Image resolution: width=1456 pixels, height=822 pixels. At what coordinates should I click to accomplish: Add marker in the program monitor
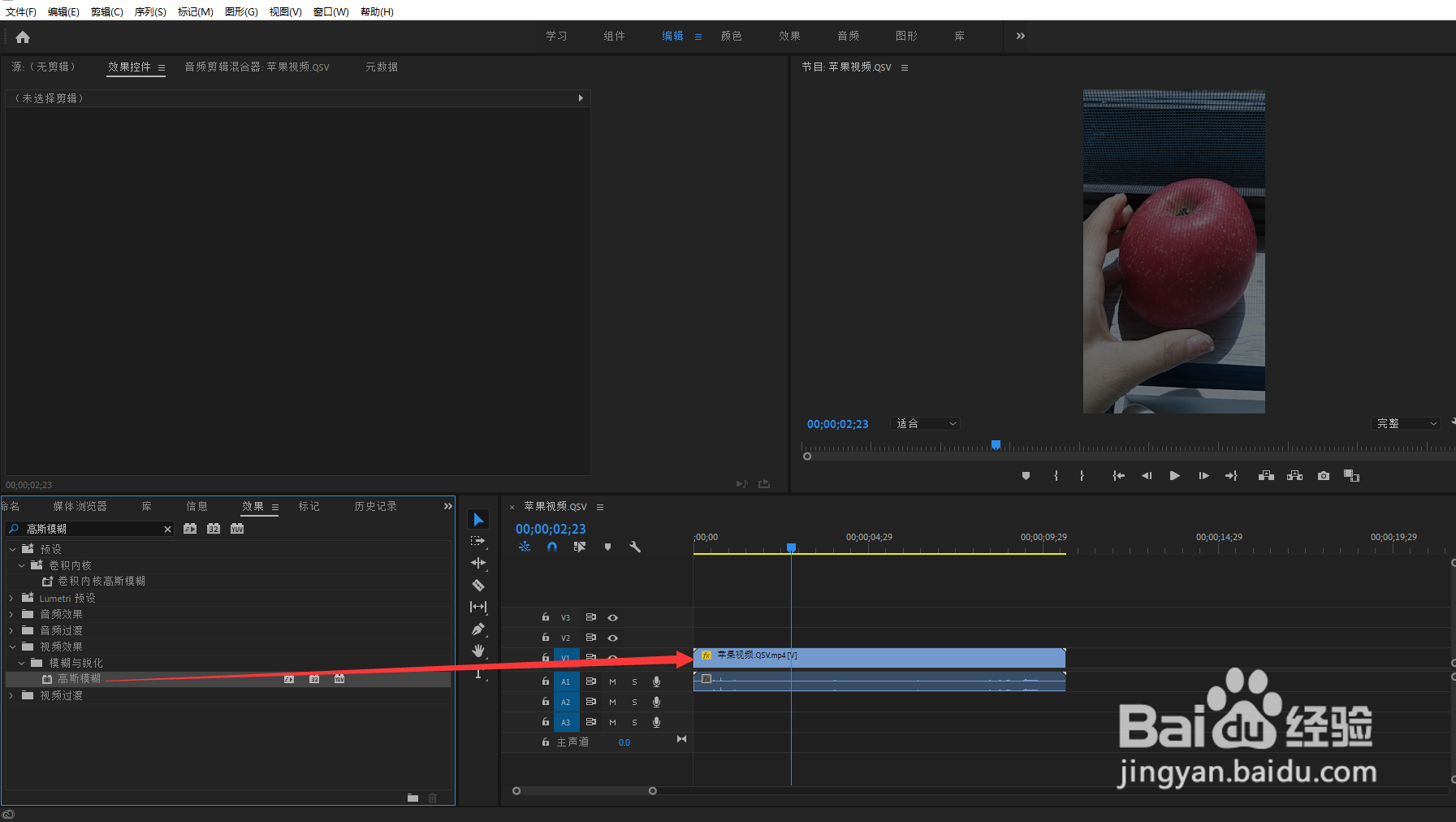(1026, 476)
